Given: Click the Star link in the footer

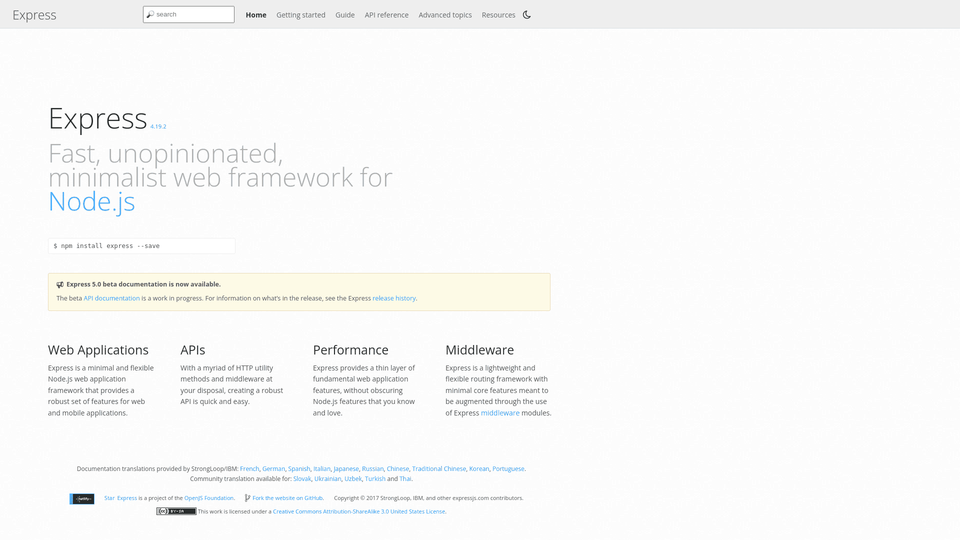Looking at the screenshot, I should (109, 498).
